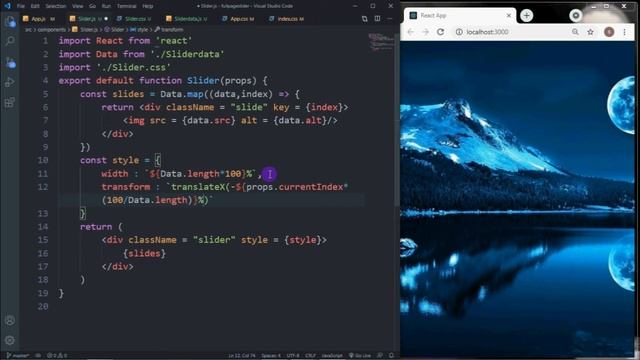The height and width of the screenshot is (360, 640).
Task: Open errors and warnings in status bar
Action: (57, 356)
